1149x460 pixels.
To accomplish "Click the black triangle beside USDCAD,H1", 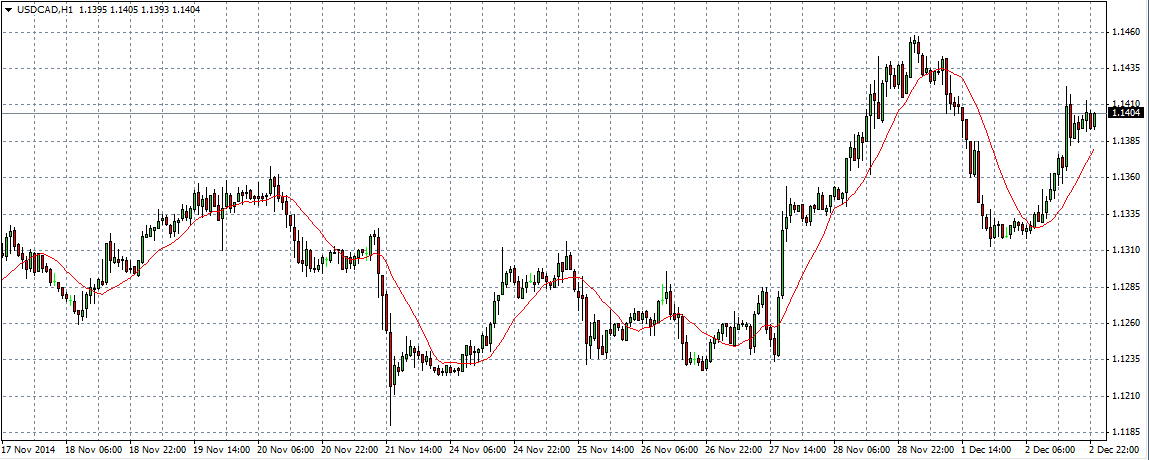I will coord(9,9).
